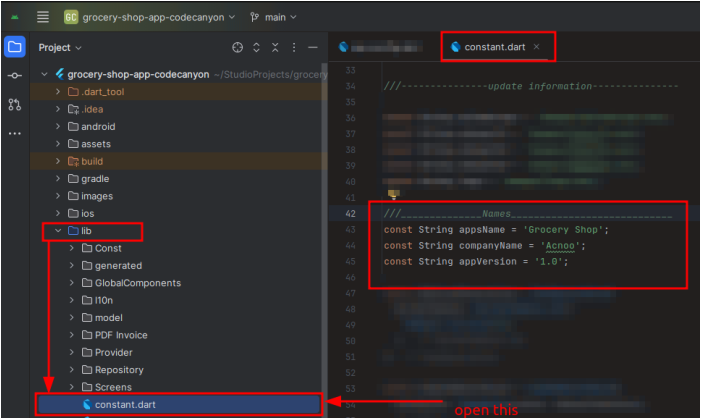Open the Pull Requests tool window icon

click(x=15, y=104)
